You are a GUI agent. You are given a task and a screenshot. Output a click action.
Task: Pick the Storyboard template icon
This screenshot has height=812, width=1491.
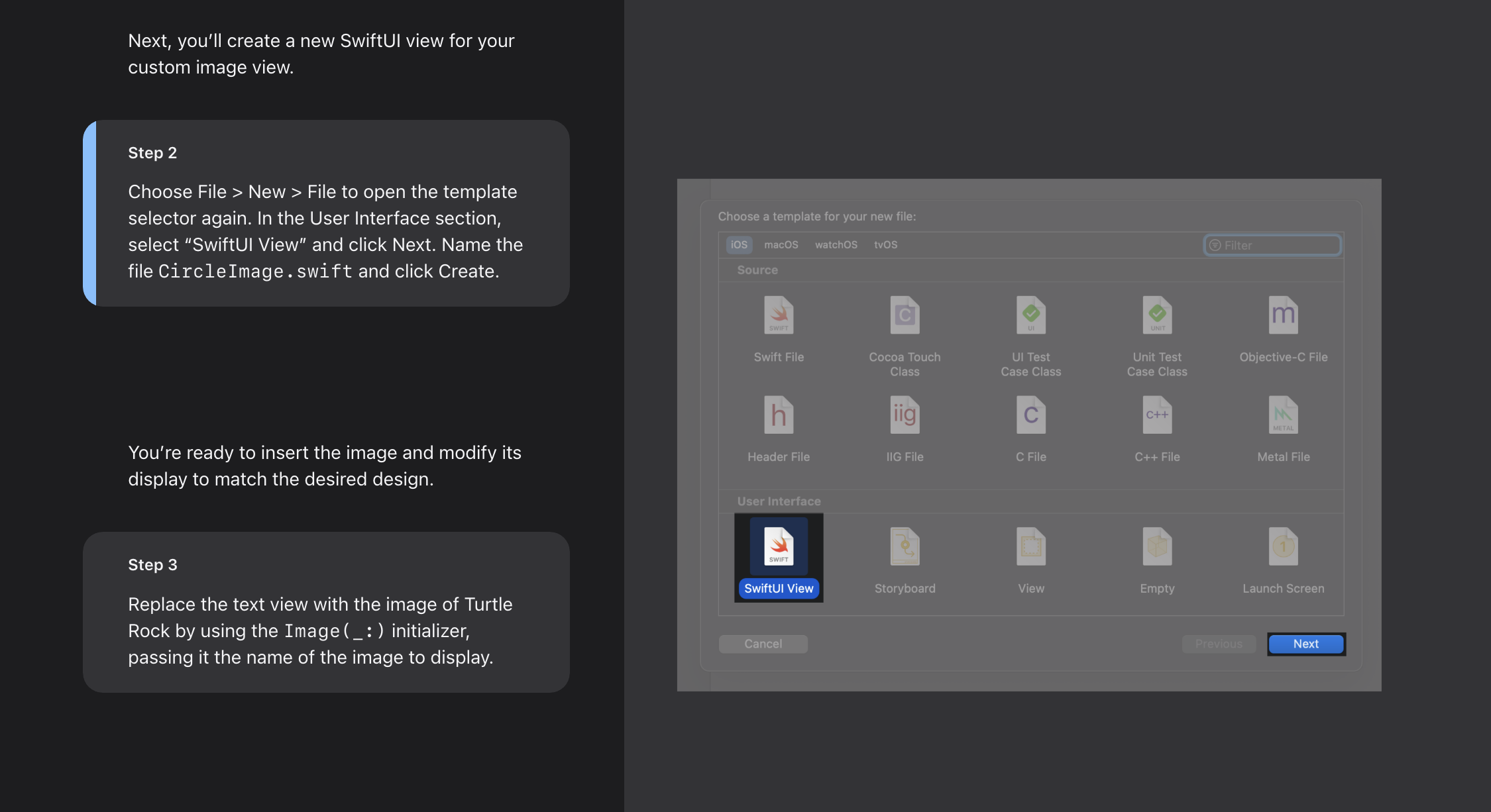905,547
